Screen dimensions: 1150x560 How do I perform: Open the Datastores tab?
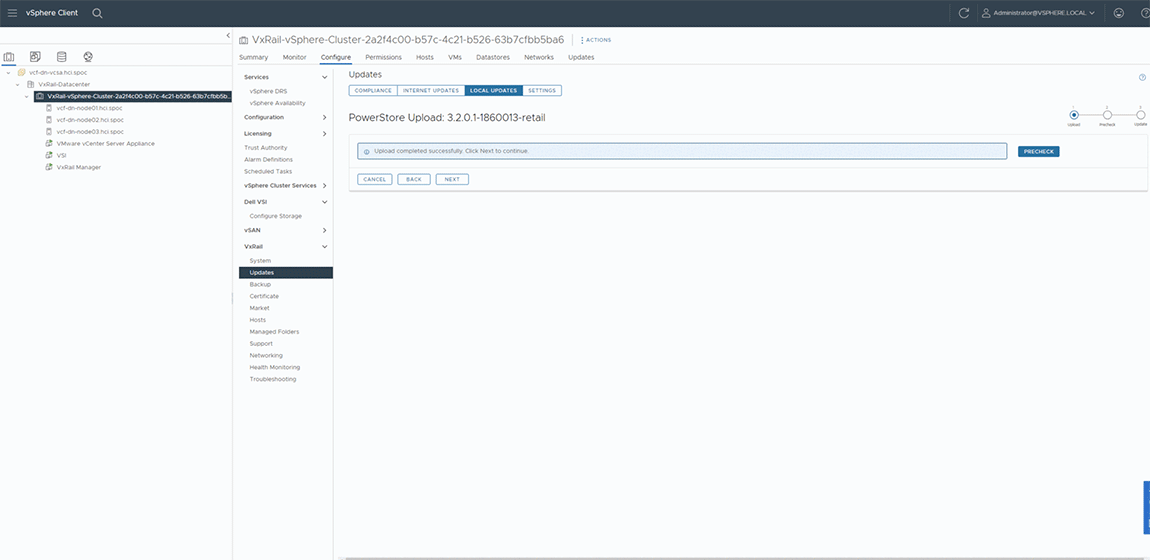493,57
